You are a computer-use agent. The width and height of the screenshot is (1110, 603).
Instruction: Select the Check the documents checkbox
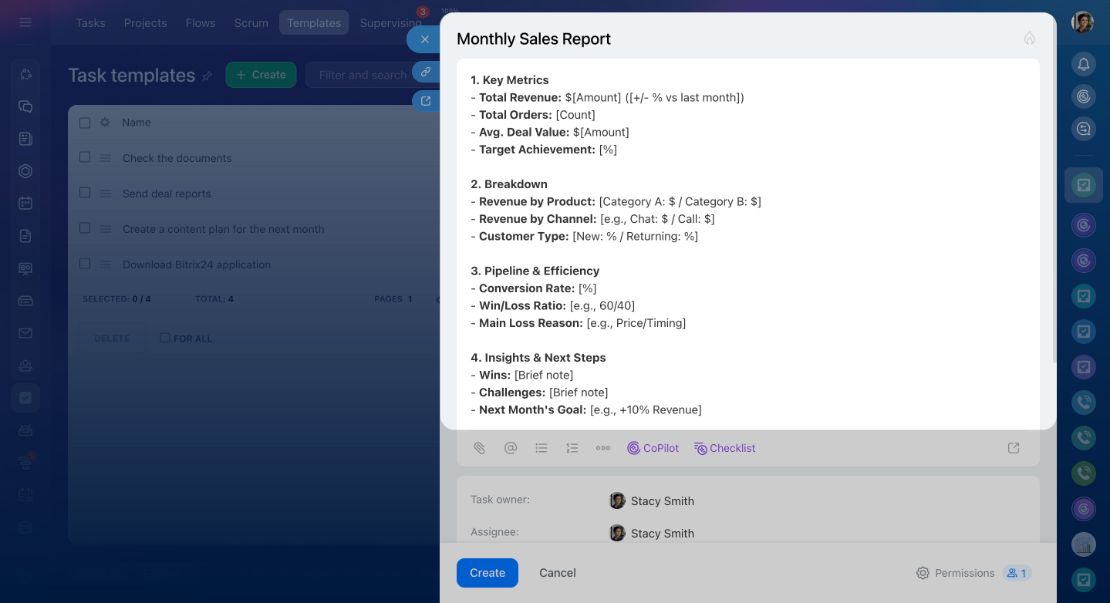85,158
